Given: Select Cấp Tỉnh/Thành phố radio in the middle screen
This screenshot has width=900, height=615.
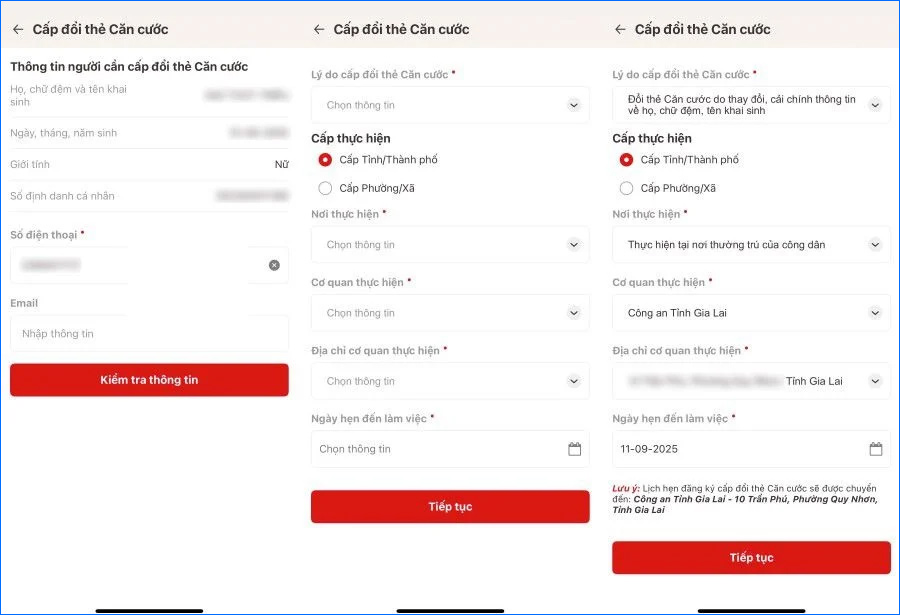Looking at the screenshot, I should point(325,160).
